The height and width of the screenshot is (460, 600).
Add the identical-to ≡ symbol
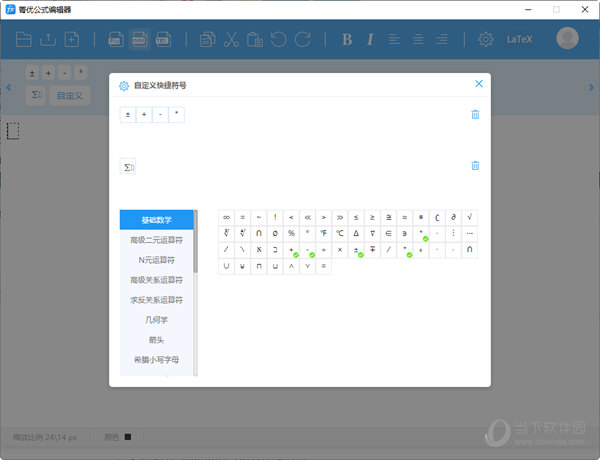[x=323, y=266]
